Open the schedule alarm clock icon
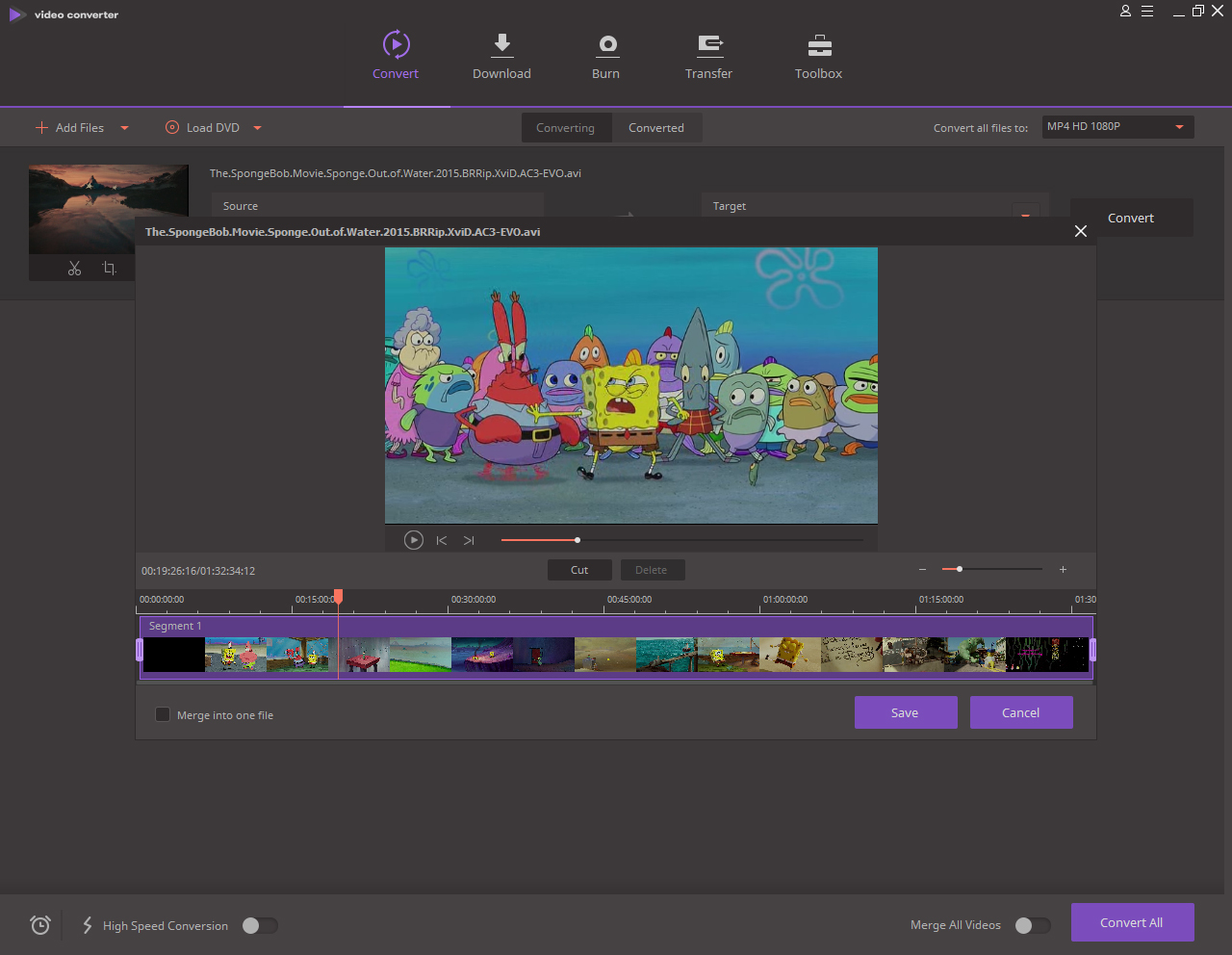The width and height of the screenshot is (1232, 955). (x=40, y=925)
